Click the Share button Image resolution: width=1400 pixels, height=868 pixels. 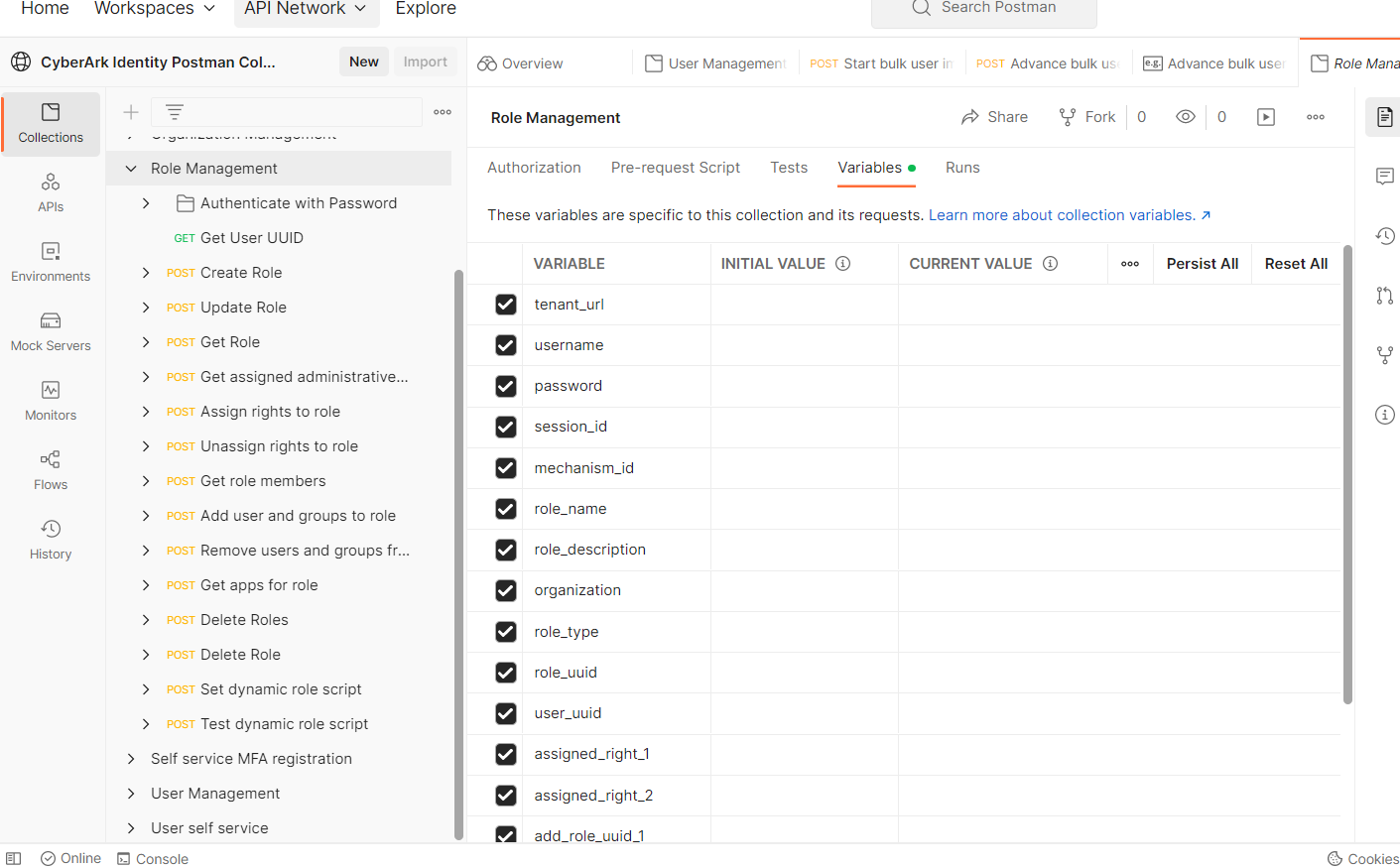pos(994,117)
